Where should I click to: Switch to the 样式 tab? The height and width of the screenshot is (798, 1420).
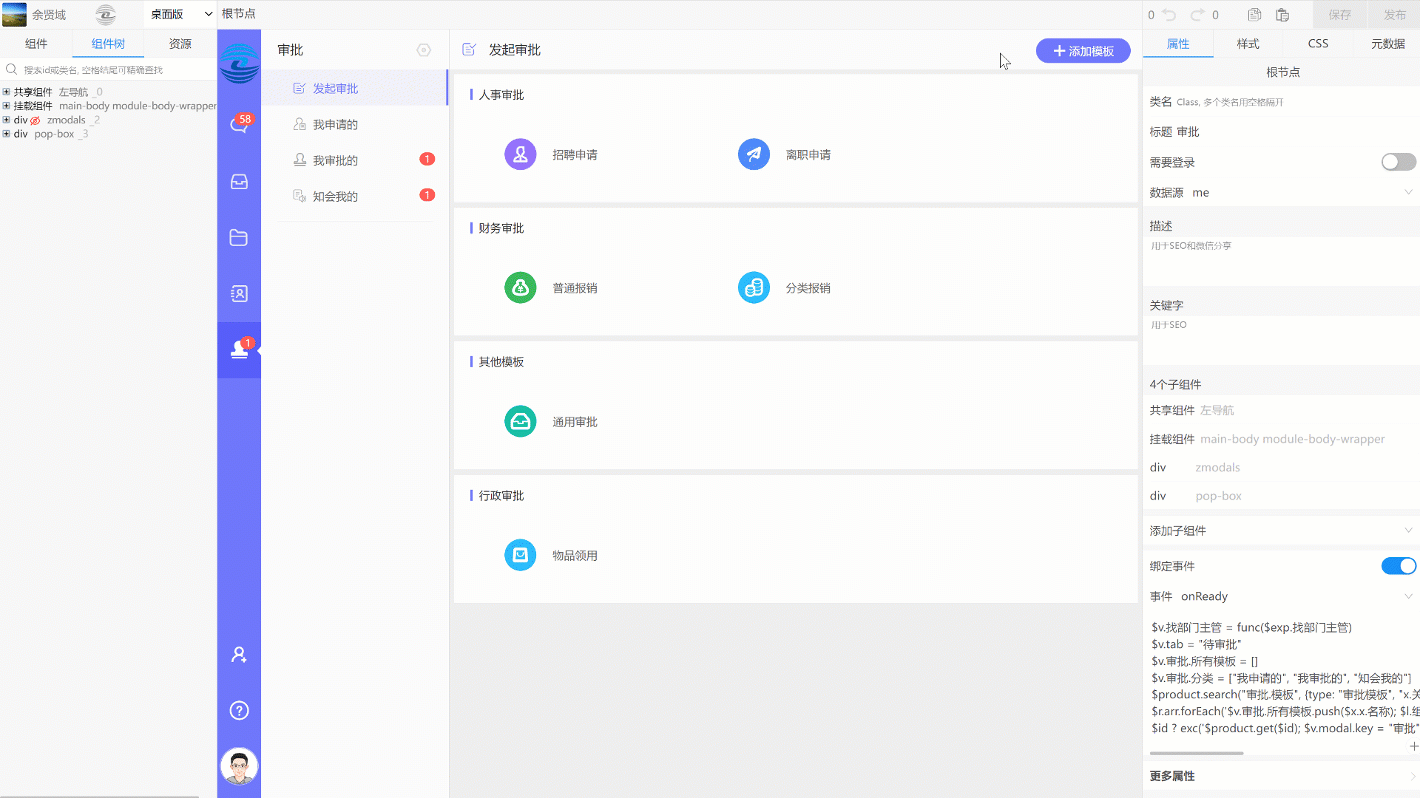pyautogui.click(x=1248, y=44)
